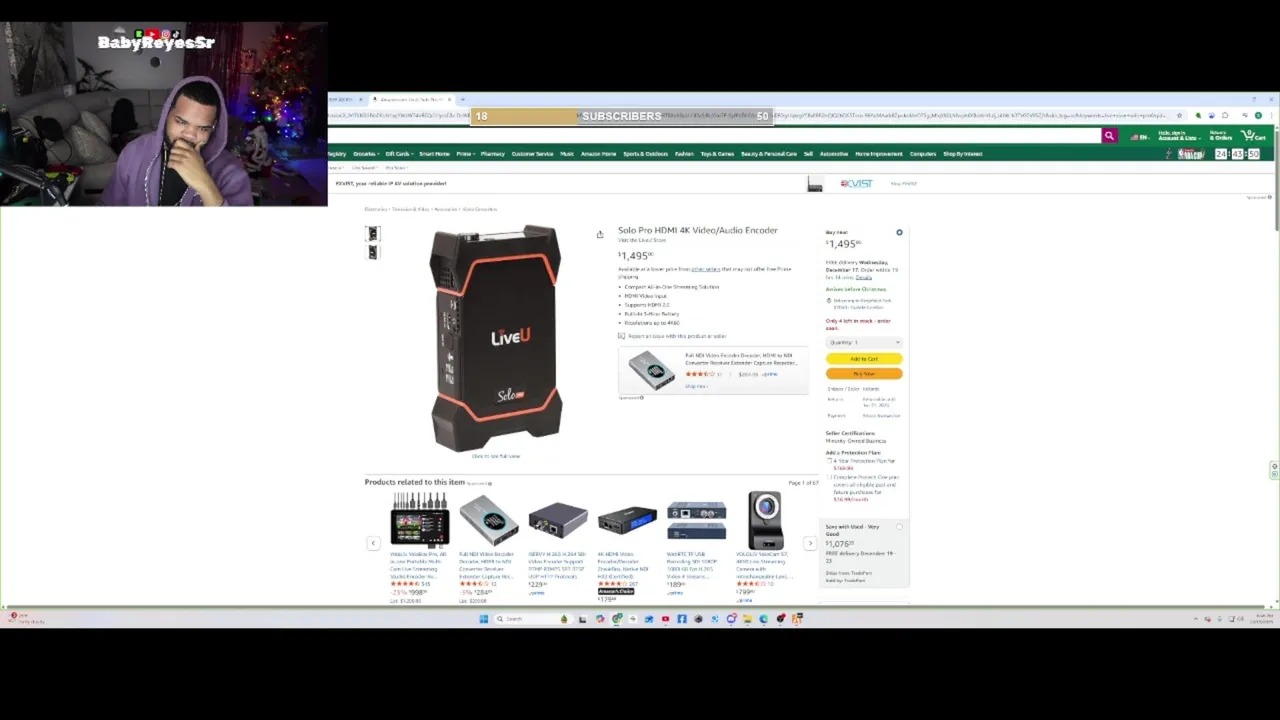Click the main LiveU Solo product image
This screenshot has width=1280, height=720.
(x=496, y=338)
